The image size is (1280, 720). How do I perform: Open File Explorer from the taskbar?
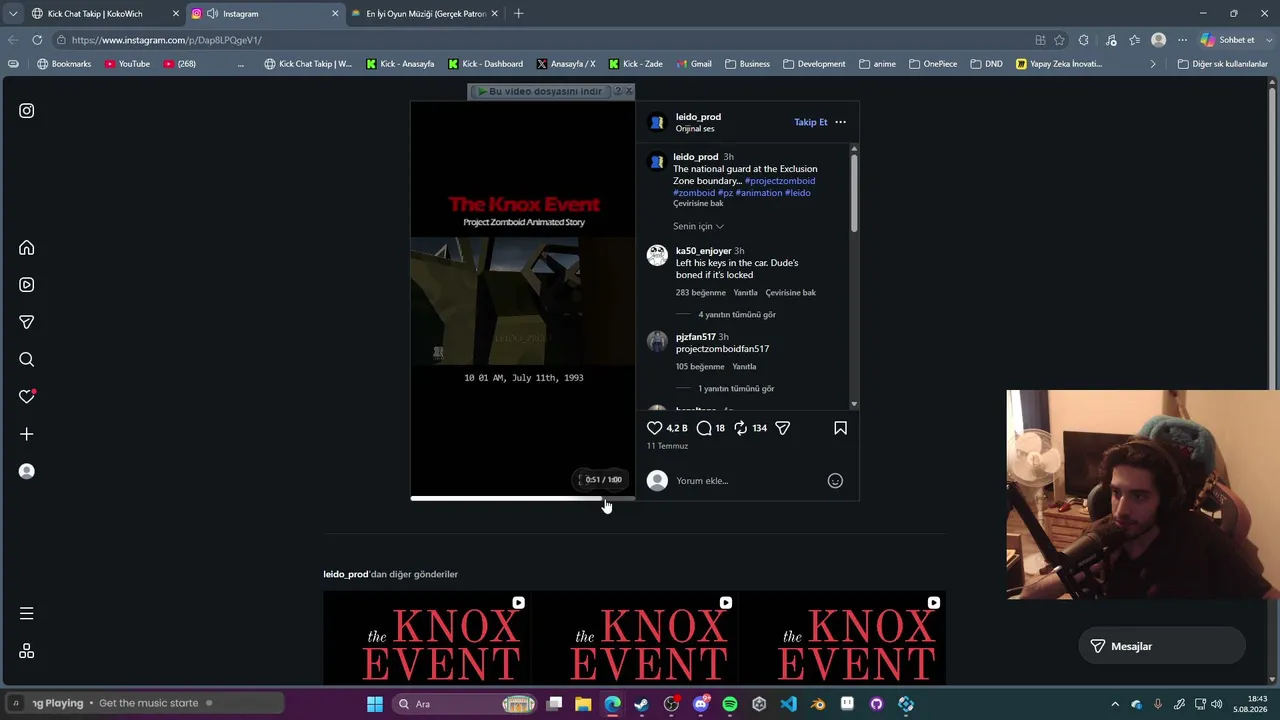pos(583,704)
